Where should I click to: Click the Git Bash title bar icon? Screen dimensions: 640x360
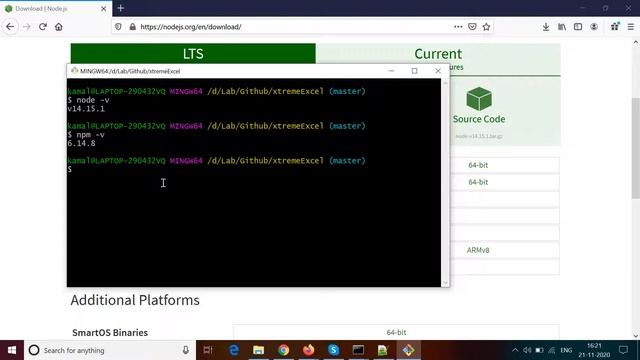click(74, 71)
